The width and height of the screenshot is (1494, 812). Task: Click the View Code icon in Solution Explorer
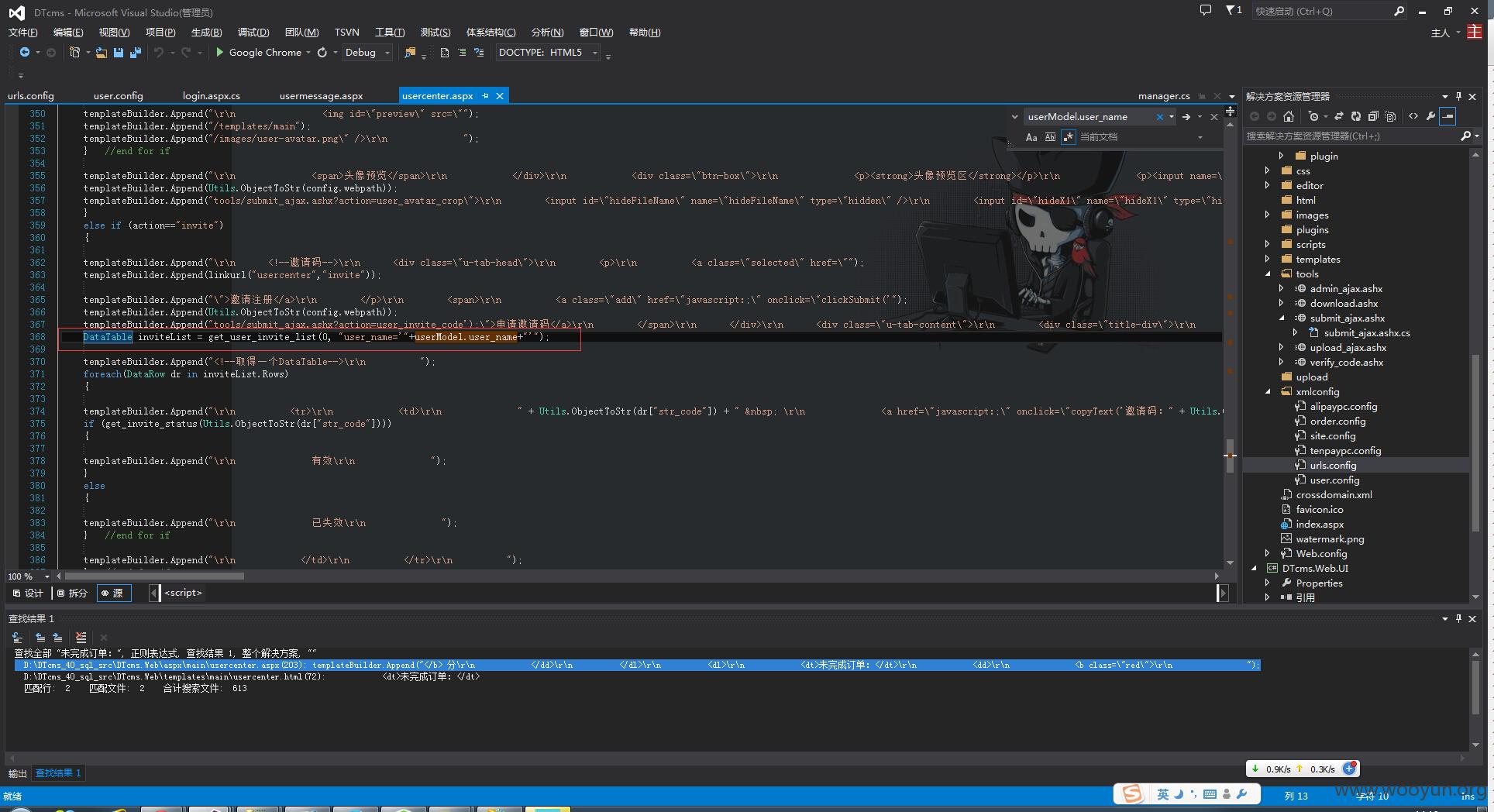(1413, 116)
